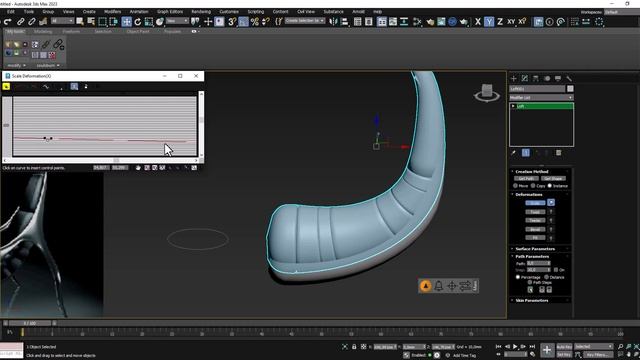Viewport: 640px width, 360px height.
Task: Click the Scale Deformation window vertical scrollbar
Action: [x=201, y=124]
